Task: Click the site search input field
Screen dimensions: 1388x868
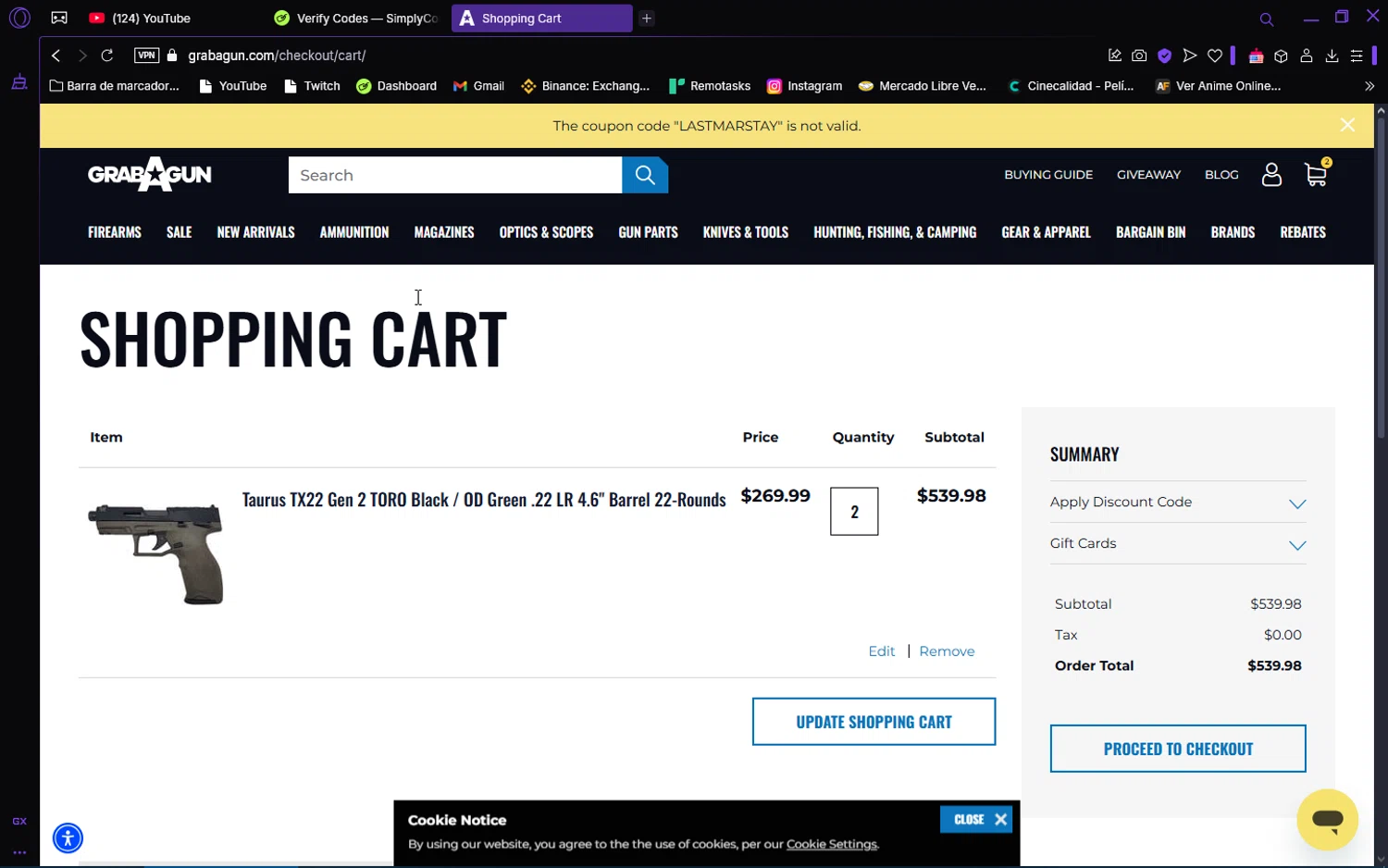Action: click(x=455, y=175)
